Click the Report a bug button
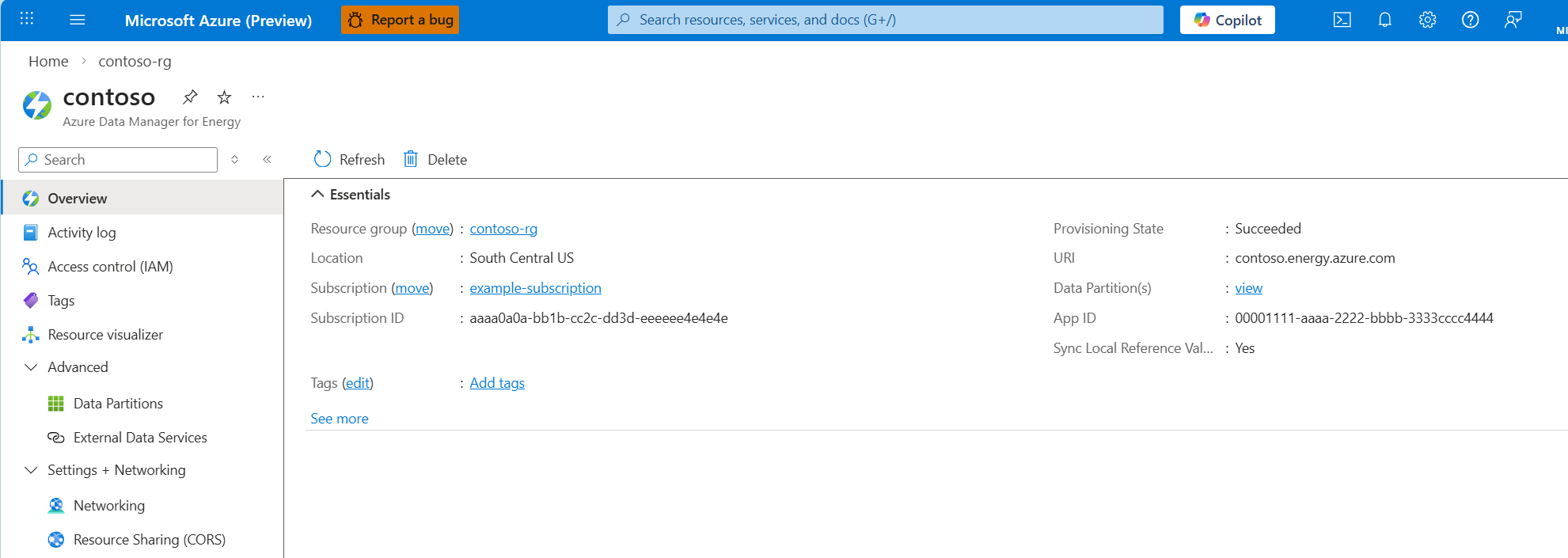This screenshot has width=1568, height=558. (400, 20)
